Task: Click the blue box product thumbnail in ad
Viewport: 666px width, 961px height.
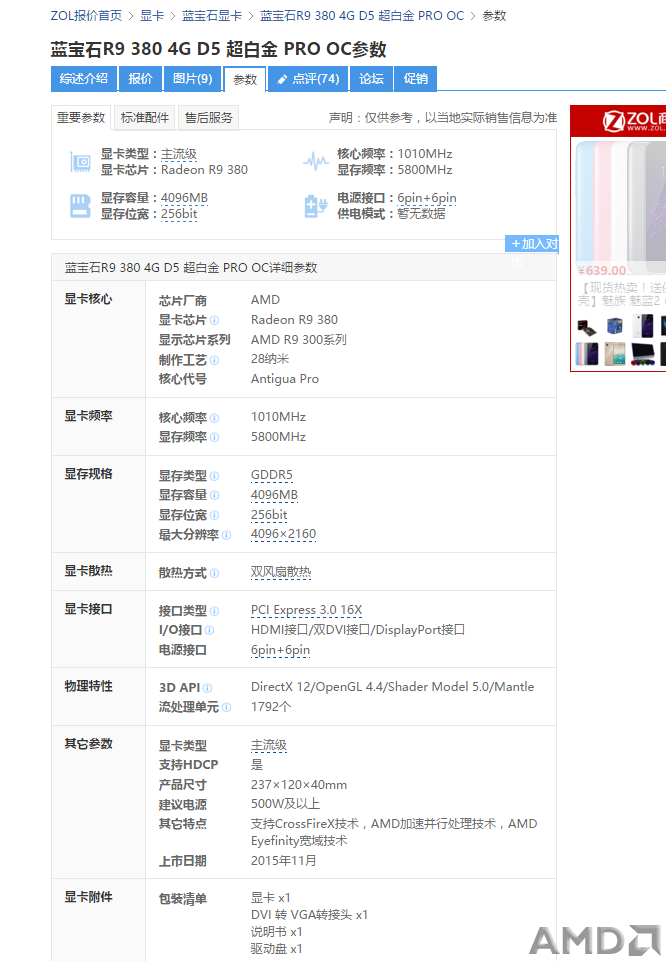Action: (615, 326)
